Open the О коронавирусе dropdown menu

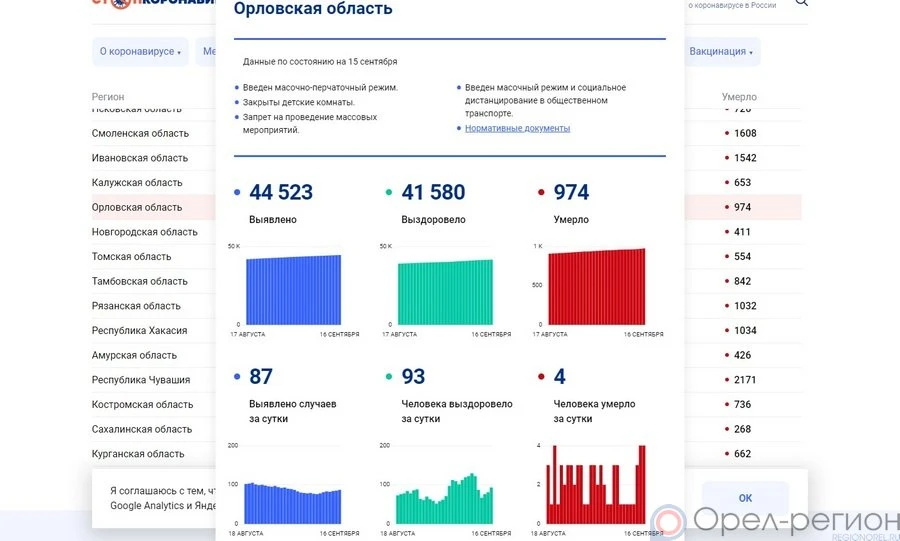point(140,52)
